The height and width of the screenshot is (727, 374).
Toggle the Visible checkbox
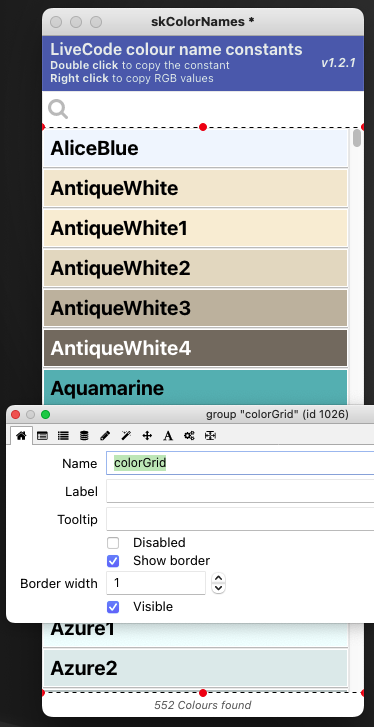(x=113, y=607)
